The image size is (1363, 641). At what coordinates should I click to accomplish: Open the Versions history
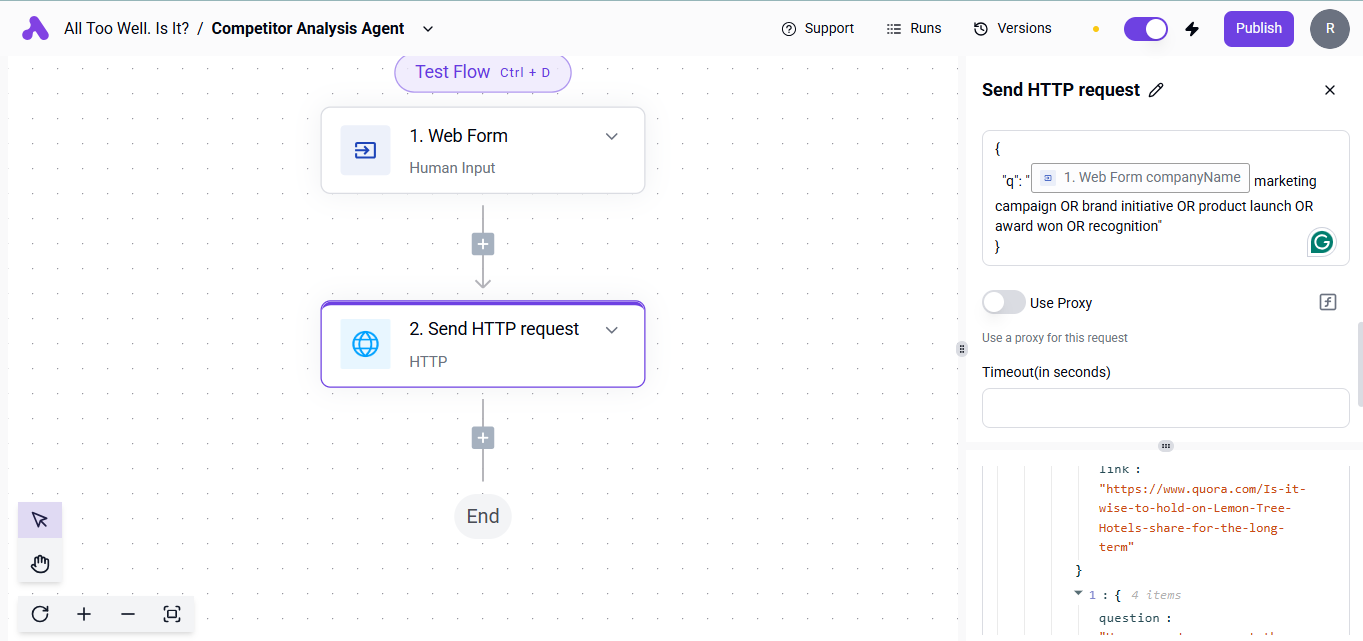(x=1012, y=29)
